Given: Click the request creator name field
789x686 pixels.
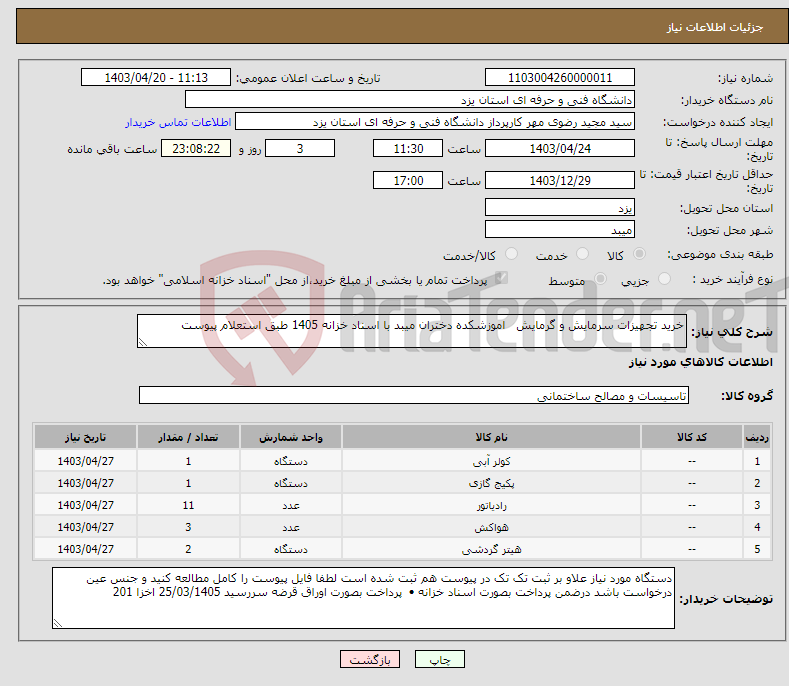Looking at the screenshot, I should pyautogui.click(x=435, y=122).
